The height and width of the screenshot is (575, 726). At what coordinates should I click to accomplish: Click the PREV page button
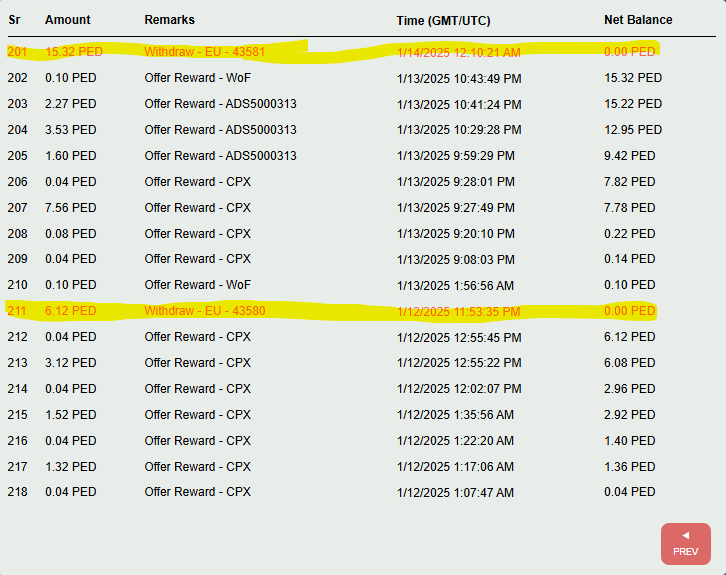686,544
